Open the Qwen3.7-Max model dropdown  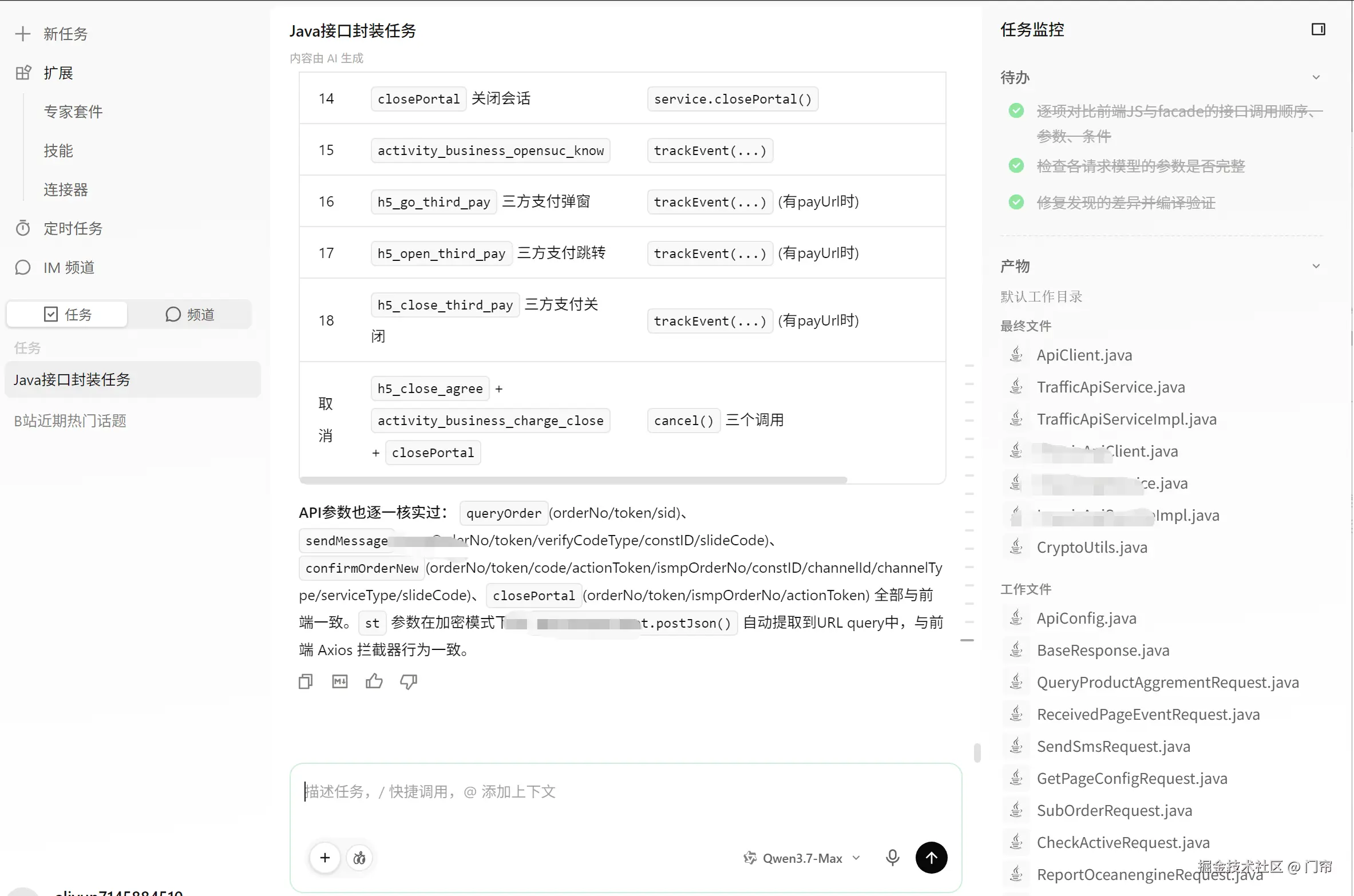click(801, 858)
